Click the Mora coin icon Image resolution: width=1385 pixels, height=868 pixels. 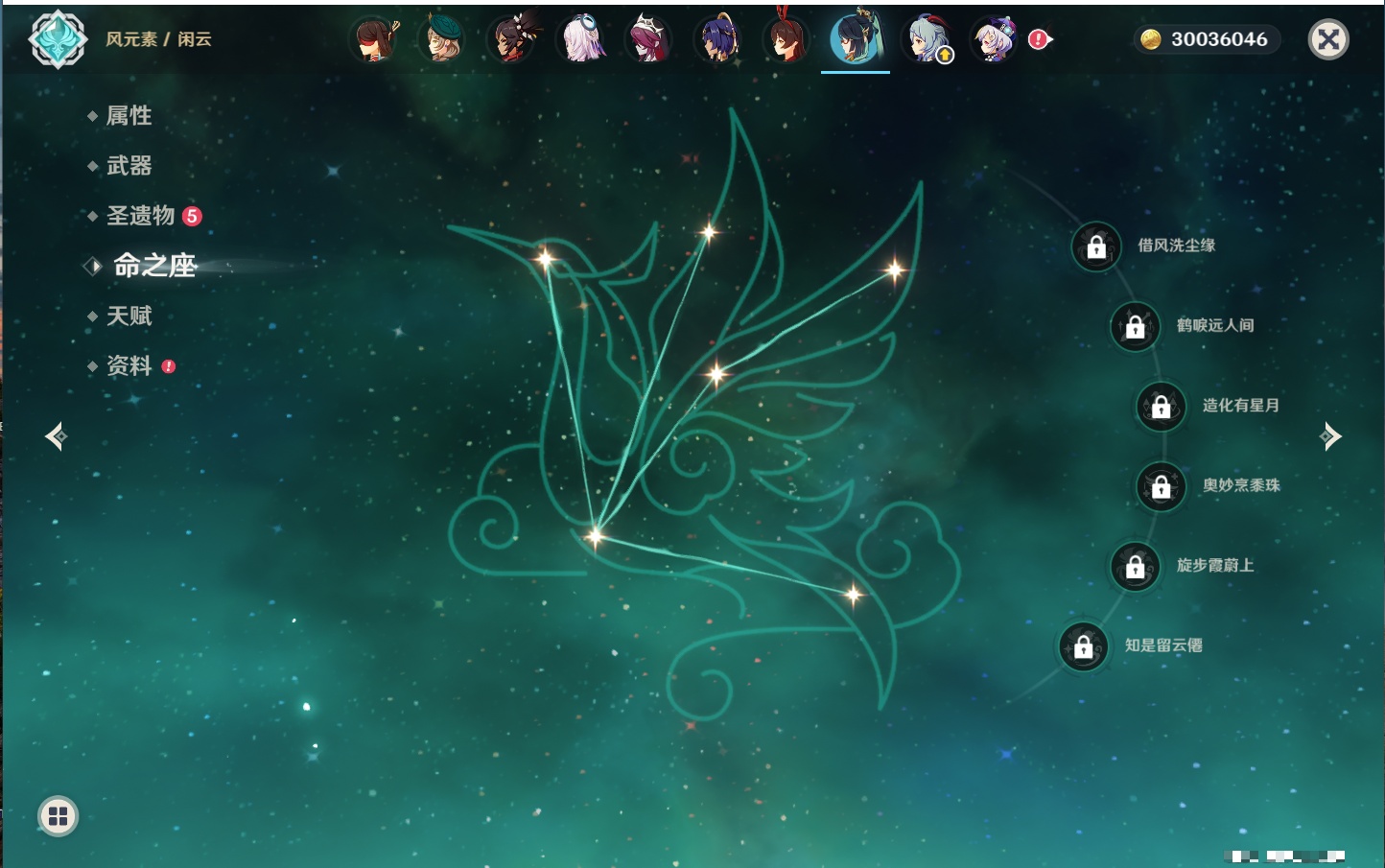pos(1151,39)
